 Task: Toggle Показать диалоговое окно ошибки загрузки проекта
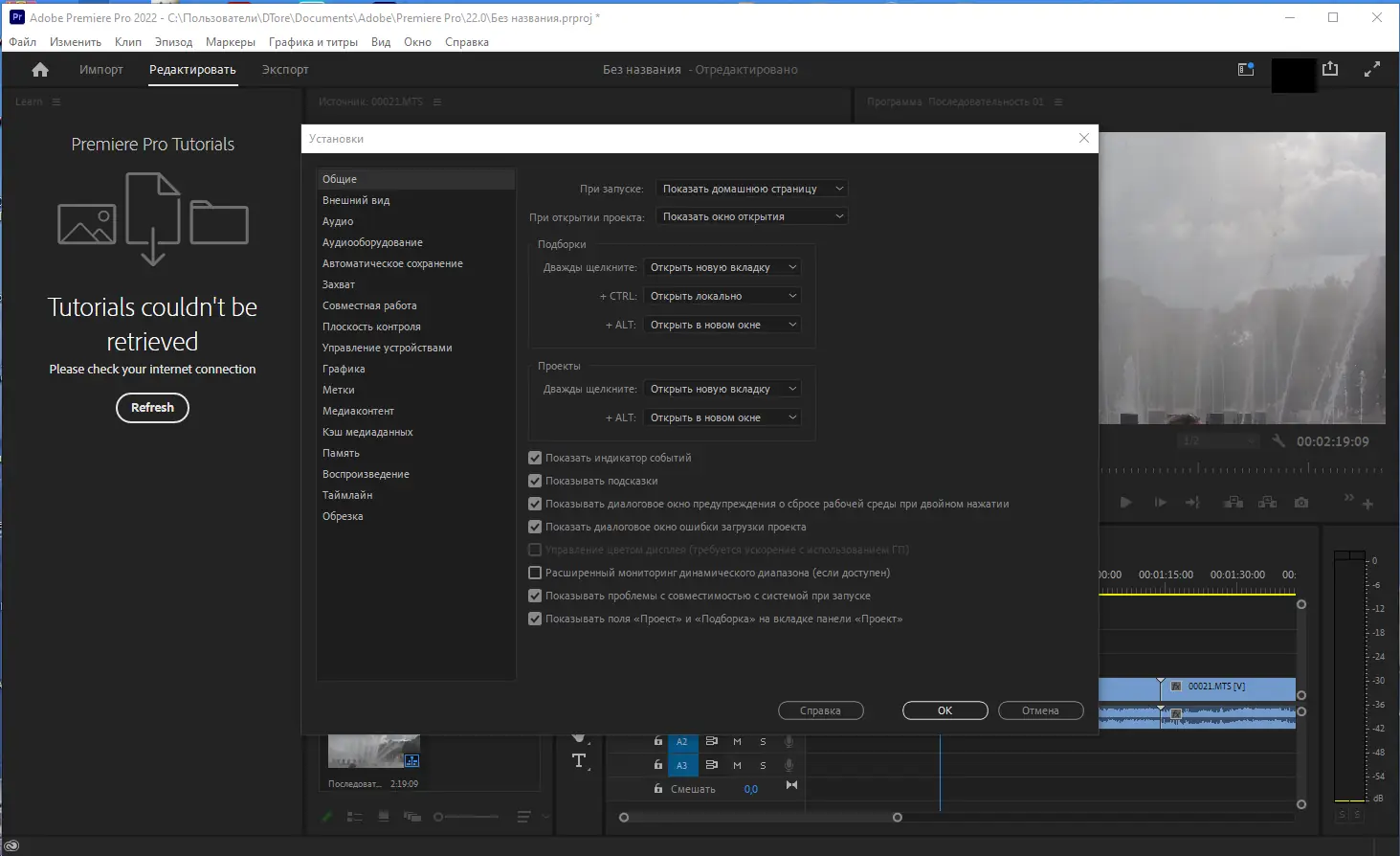click(x=535, y=527)
